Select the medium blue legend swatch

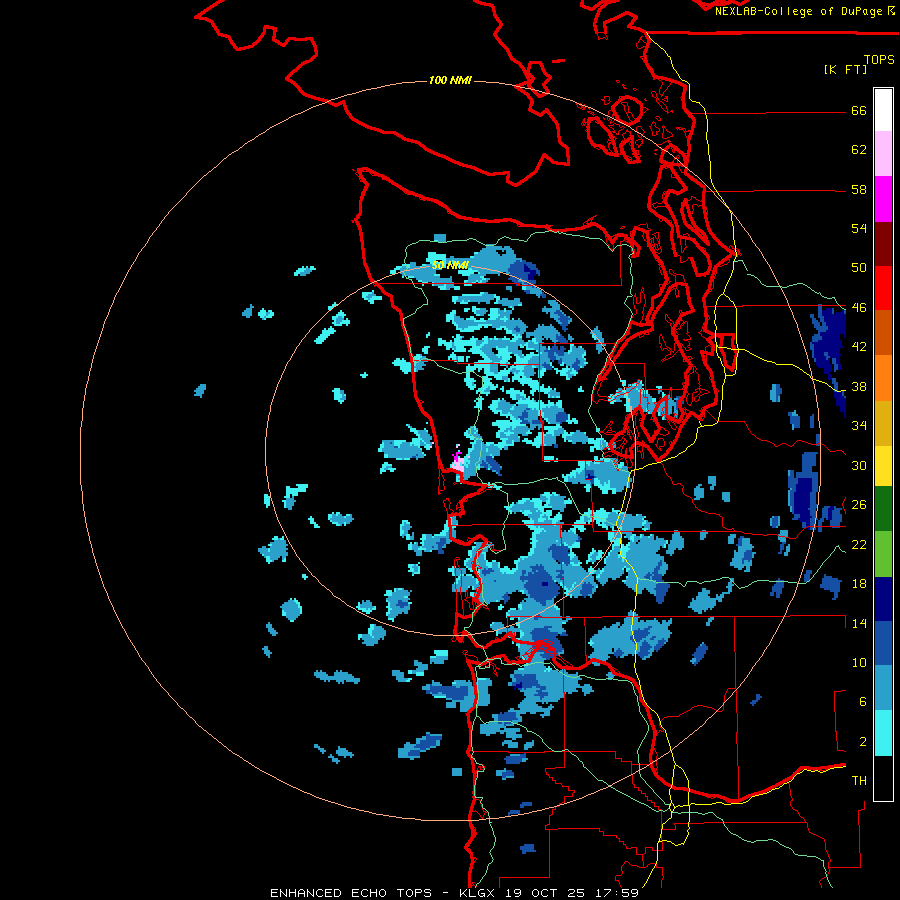883,643
